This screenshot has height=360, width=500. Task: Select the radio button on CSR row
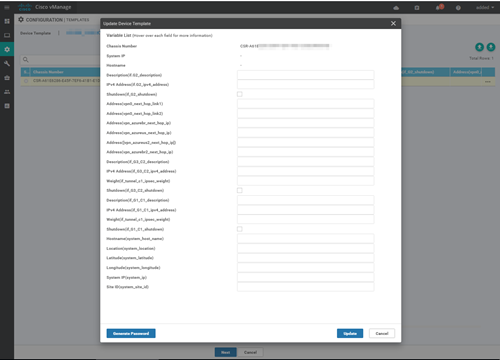pos(26,81)
